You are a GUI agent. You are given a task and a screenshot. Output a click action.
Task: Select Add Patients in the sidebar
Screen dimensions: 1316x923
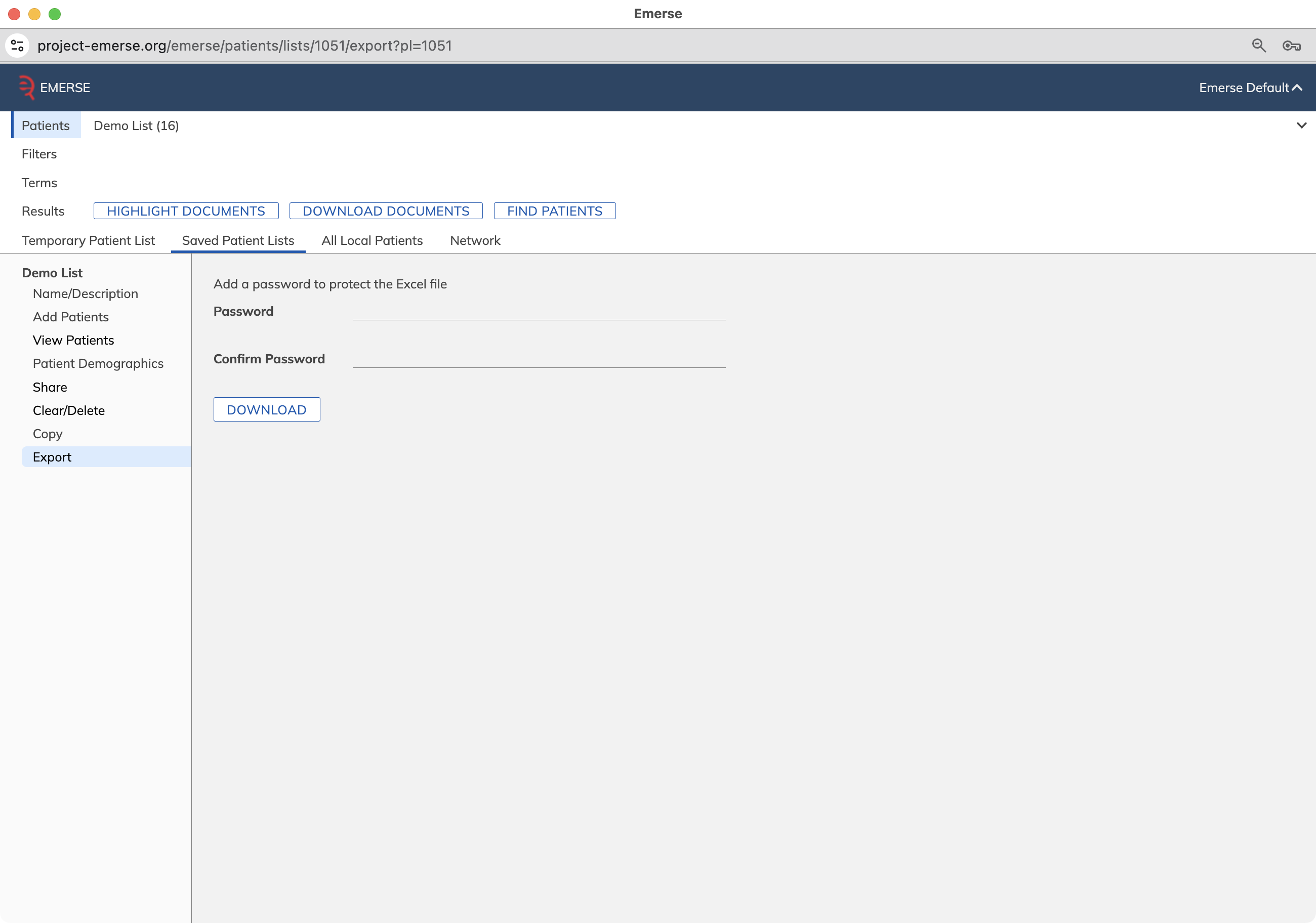70,317
